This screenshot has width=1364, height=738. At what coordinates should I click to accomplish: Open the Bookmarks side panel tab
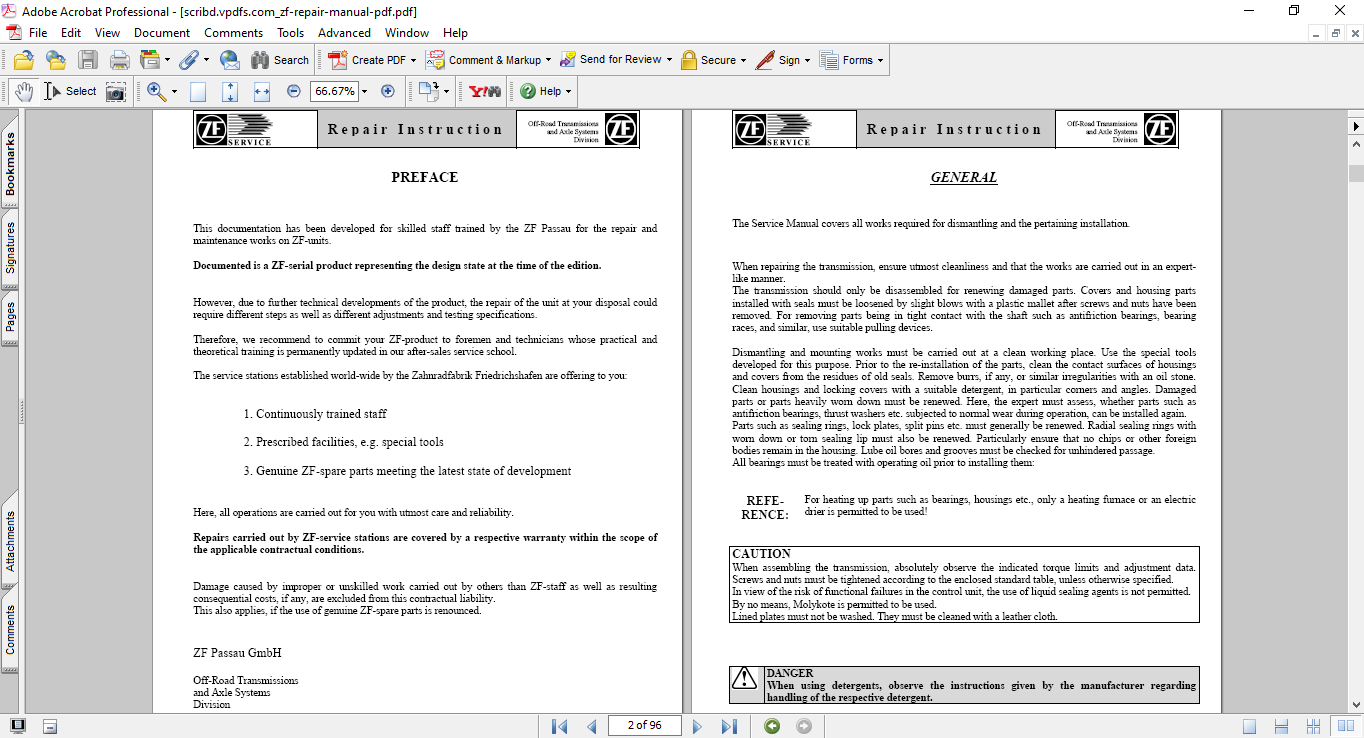[x=10, y=164]
